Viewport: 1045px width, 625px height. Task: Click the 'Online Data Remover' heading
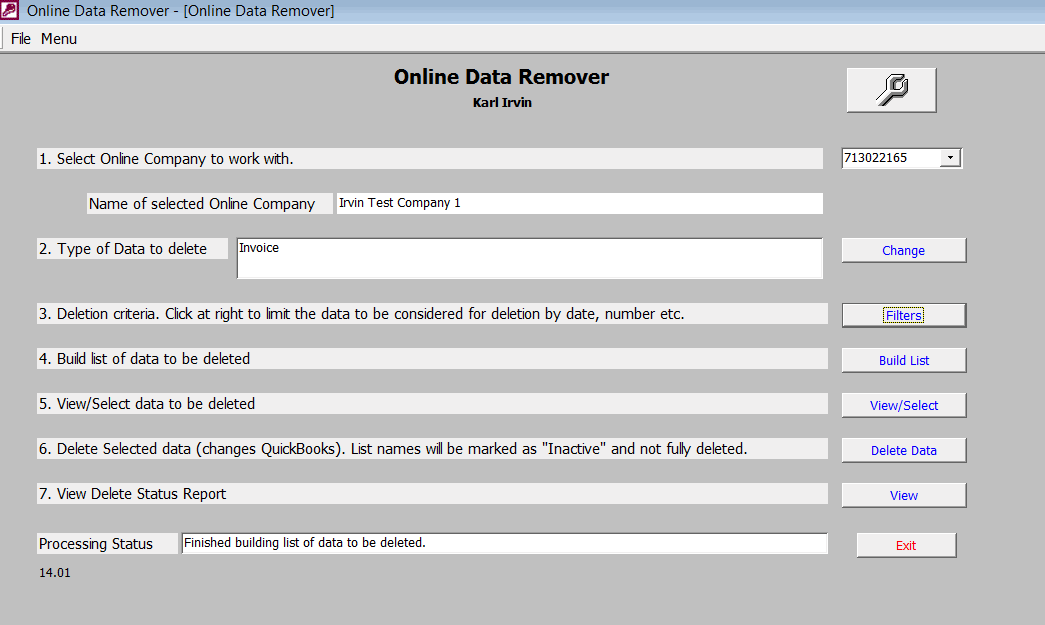501,77
